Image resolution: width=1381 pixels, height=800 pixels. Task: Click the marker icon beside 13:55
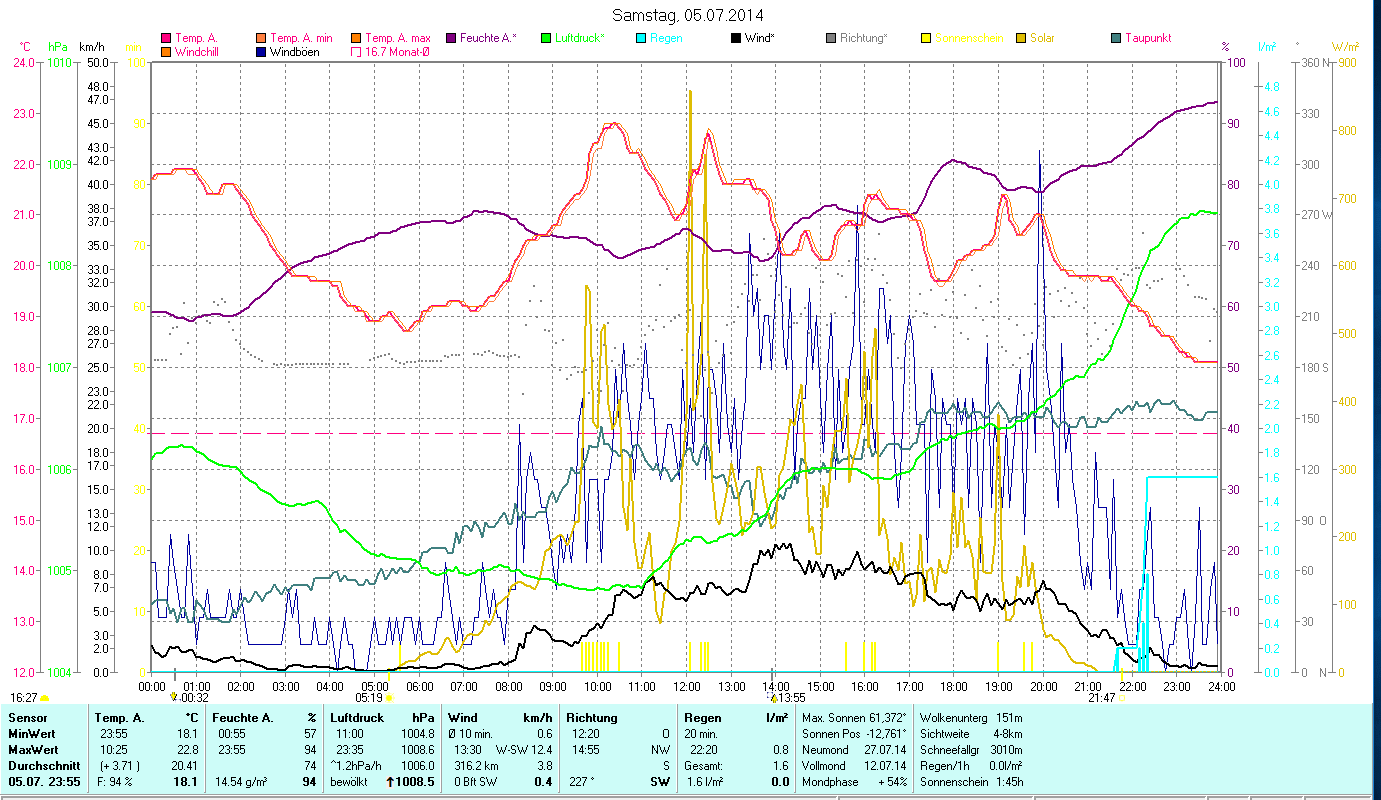tap(773, 697)
